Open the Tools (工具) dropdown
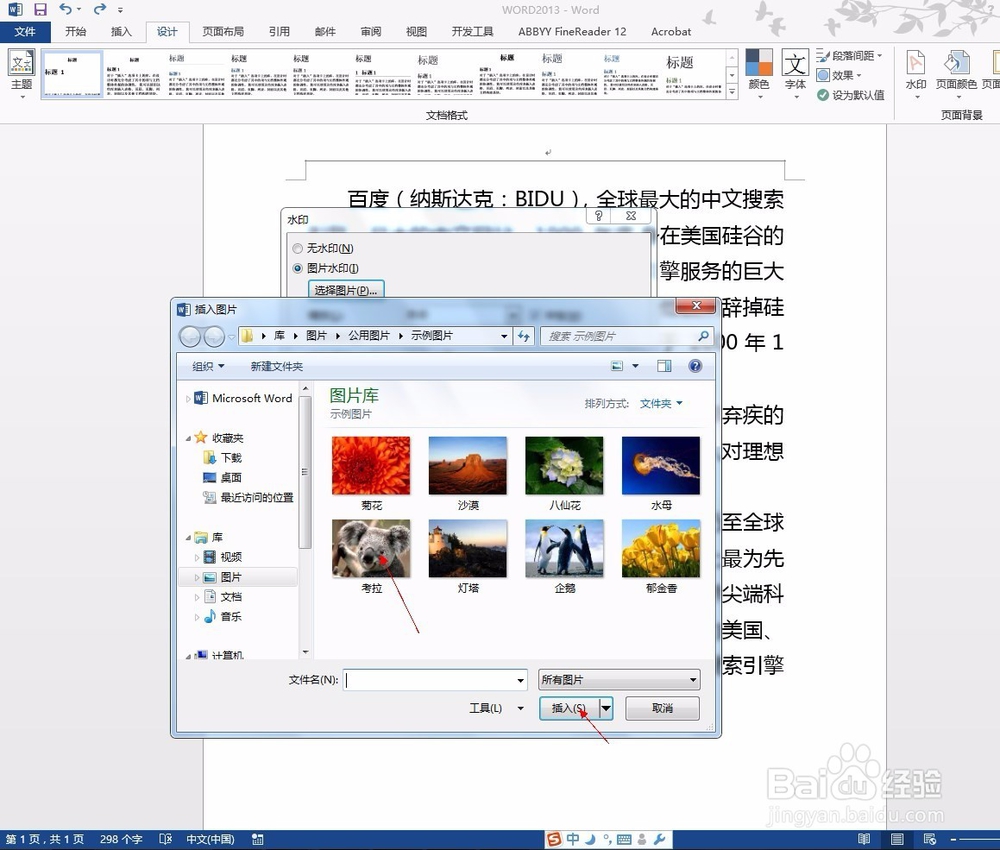 click(x=496, y=708)
